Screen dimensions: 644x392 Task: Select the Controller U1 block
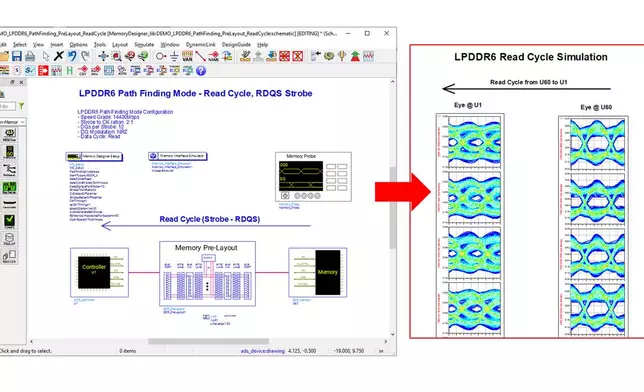[x=99, y=272]
